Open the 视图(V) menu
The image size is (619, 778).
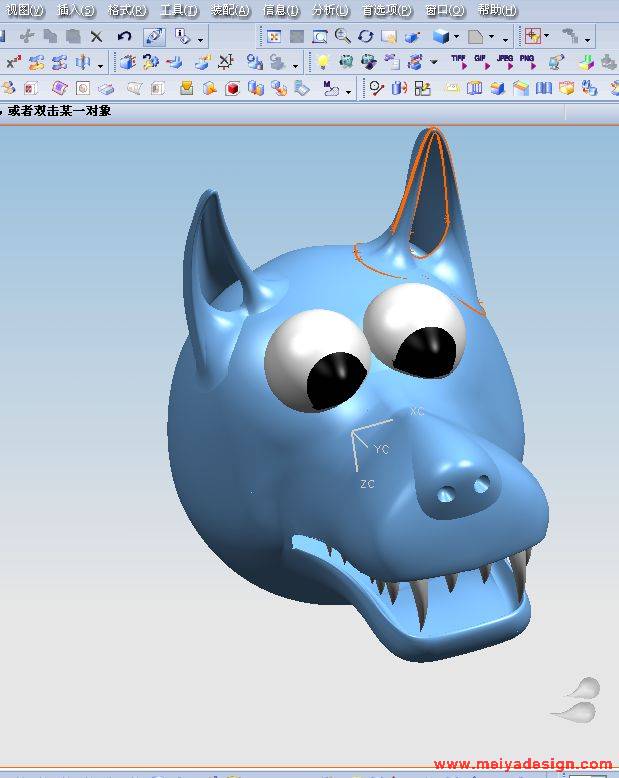(x=24, y=10)
